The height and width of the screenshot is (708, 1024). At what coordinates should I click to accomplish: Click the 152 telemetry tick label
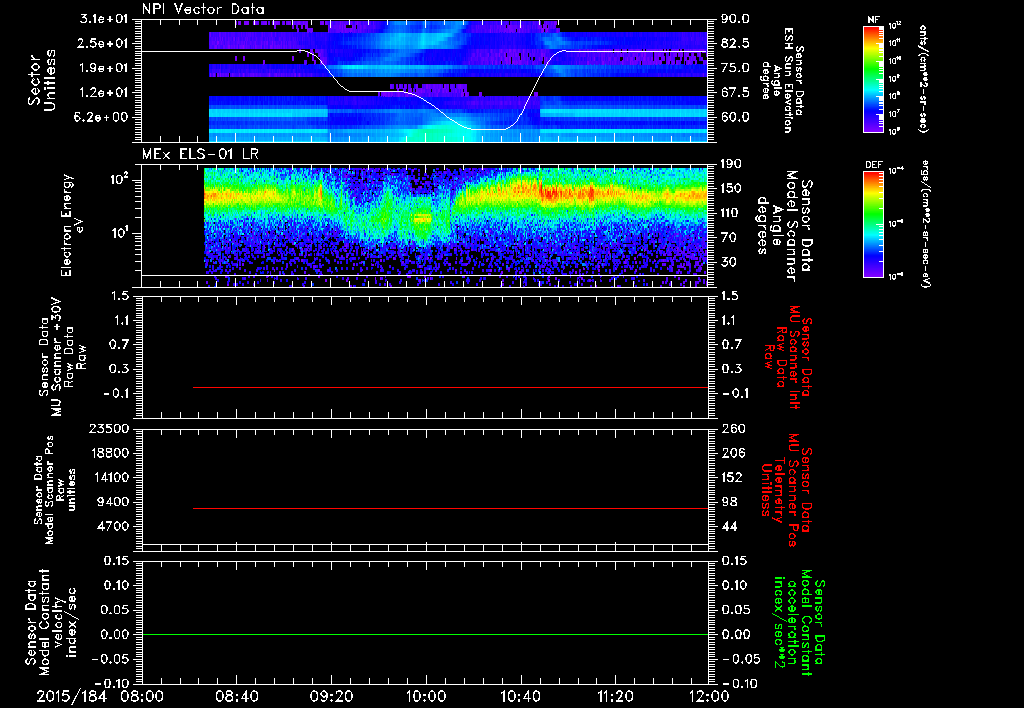(x=731, y=477)
